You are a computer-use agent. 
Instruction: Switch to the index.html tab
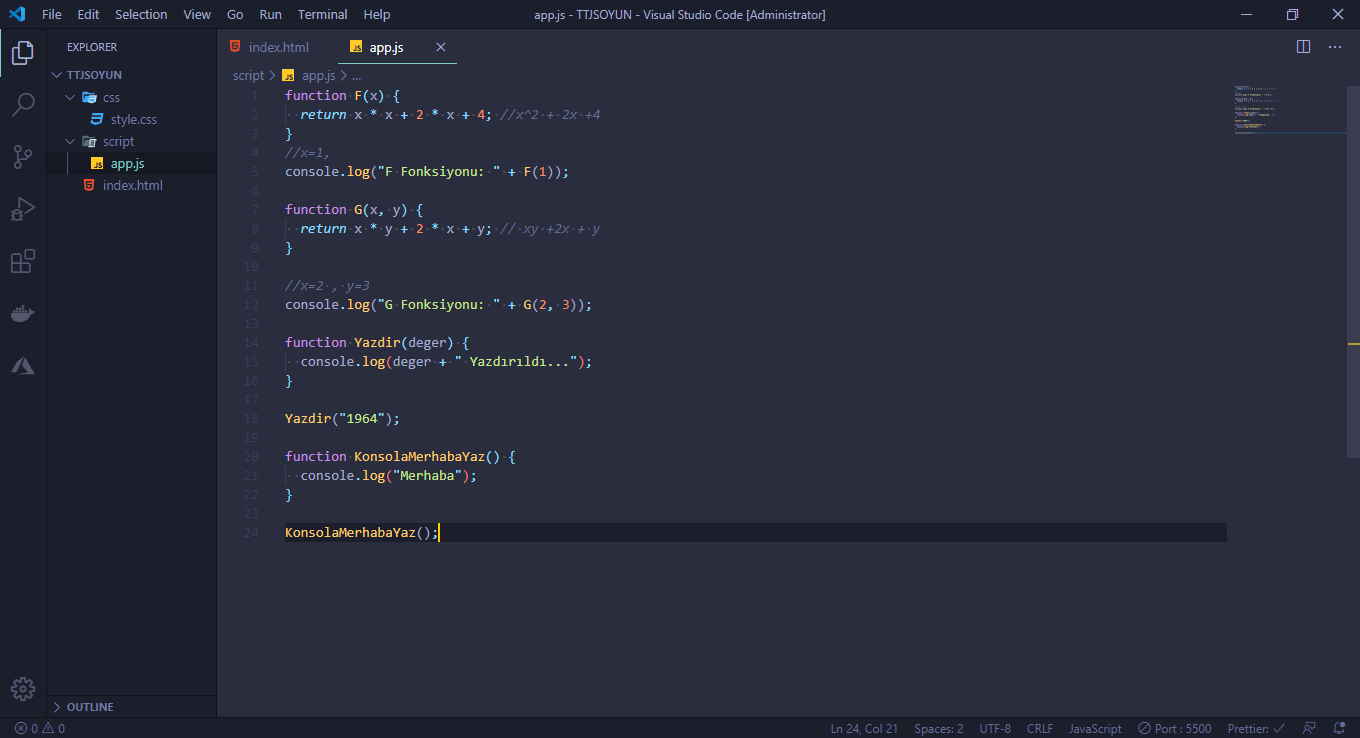click(x=277, y=47)
